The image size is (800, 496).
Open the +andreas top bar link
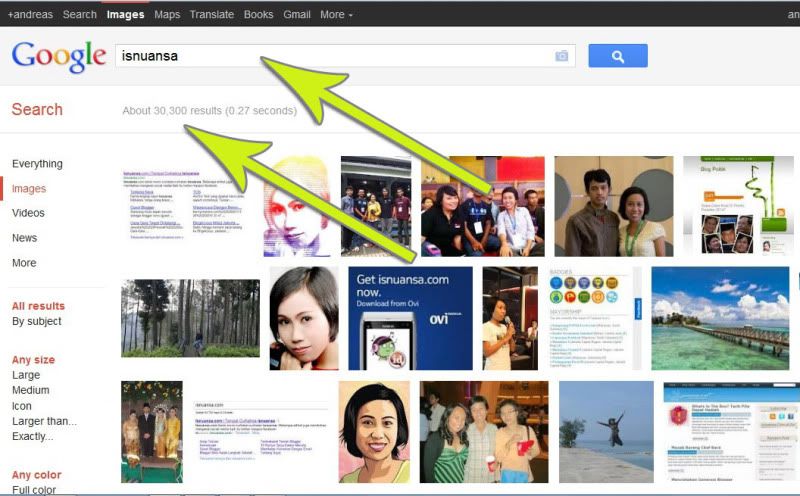click(x=30, y=14)
